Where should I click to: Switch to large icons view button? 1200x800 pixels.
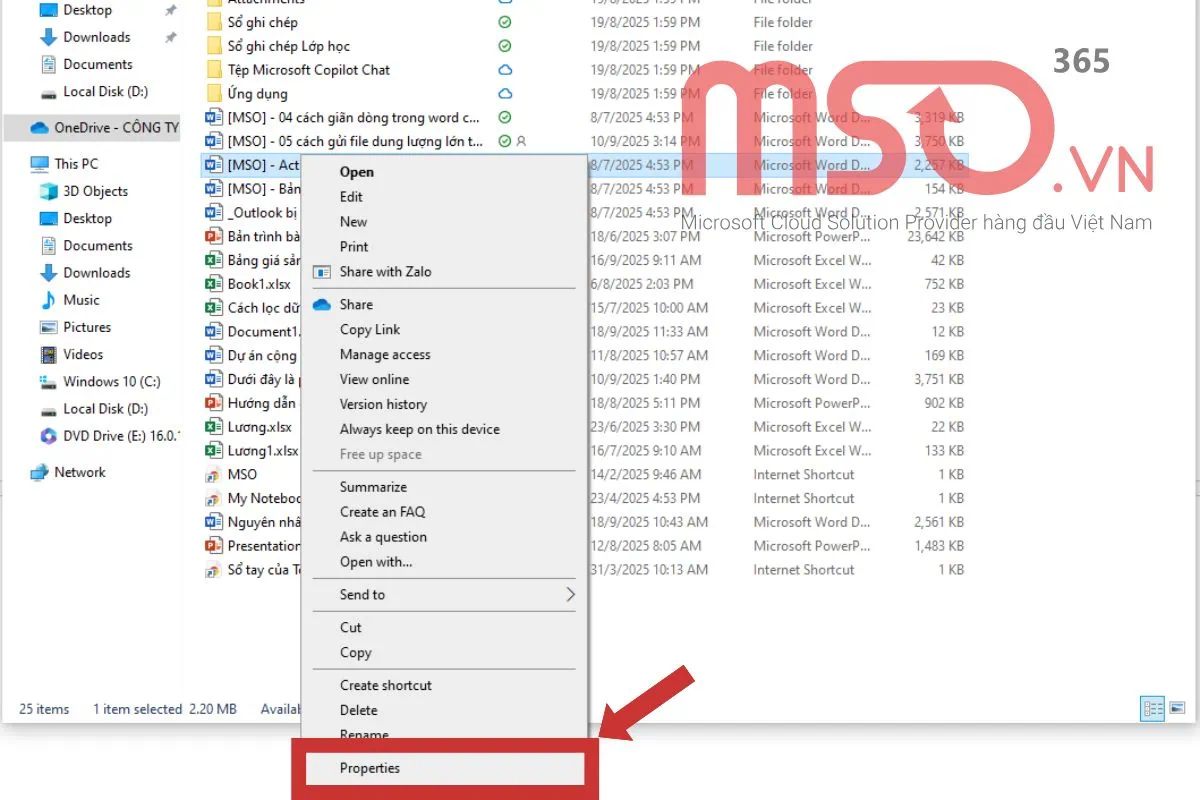tap(1177, 709)
